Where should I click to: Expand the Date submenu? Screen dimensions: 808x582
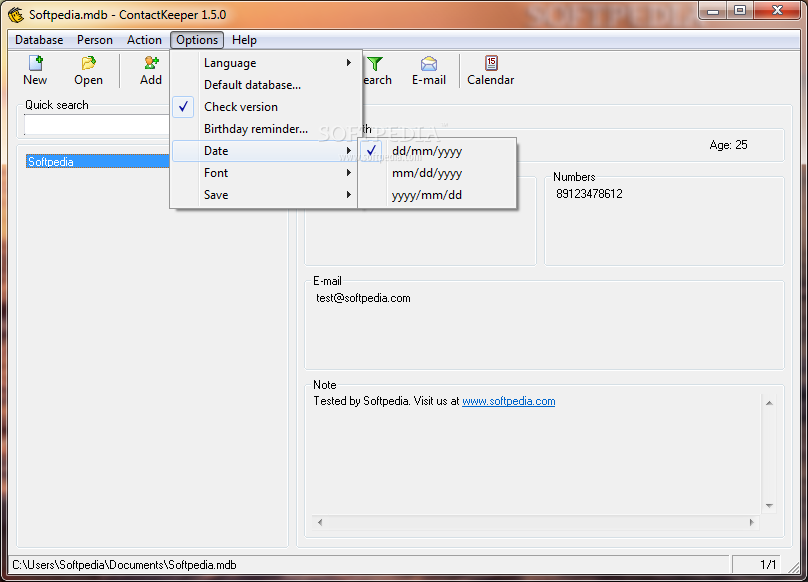click(x=264, y=151)
